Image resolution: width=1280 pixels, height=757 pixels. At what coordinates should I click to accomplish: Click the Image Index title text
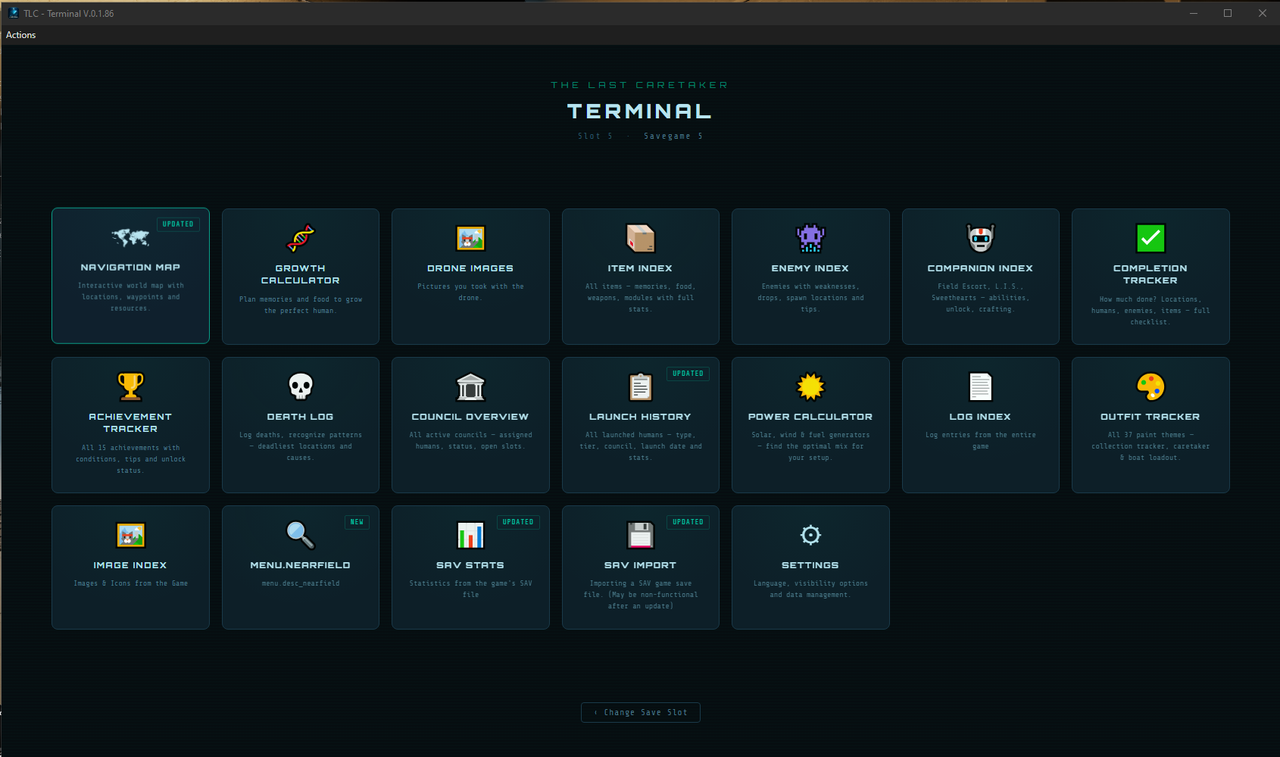pos(130,565)
